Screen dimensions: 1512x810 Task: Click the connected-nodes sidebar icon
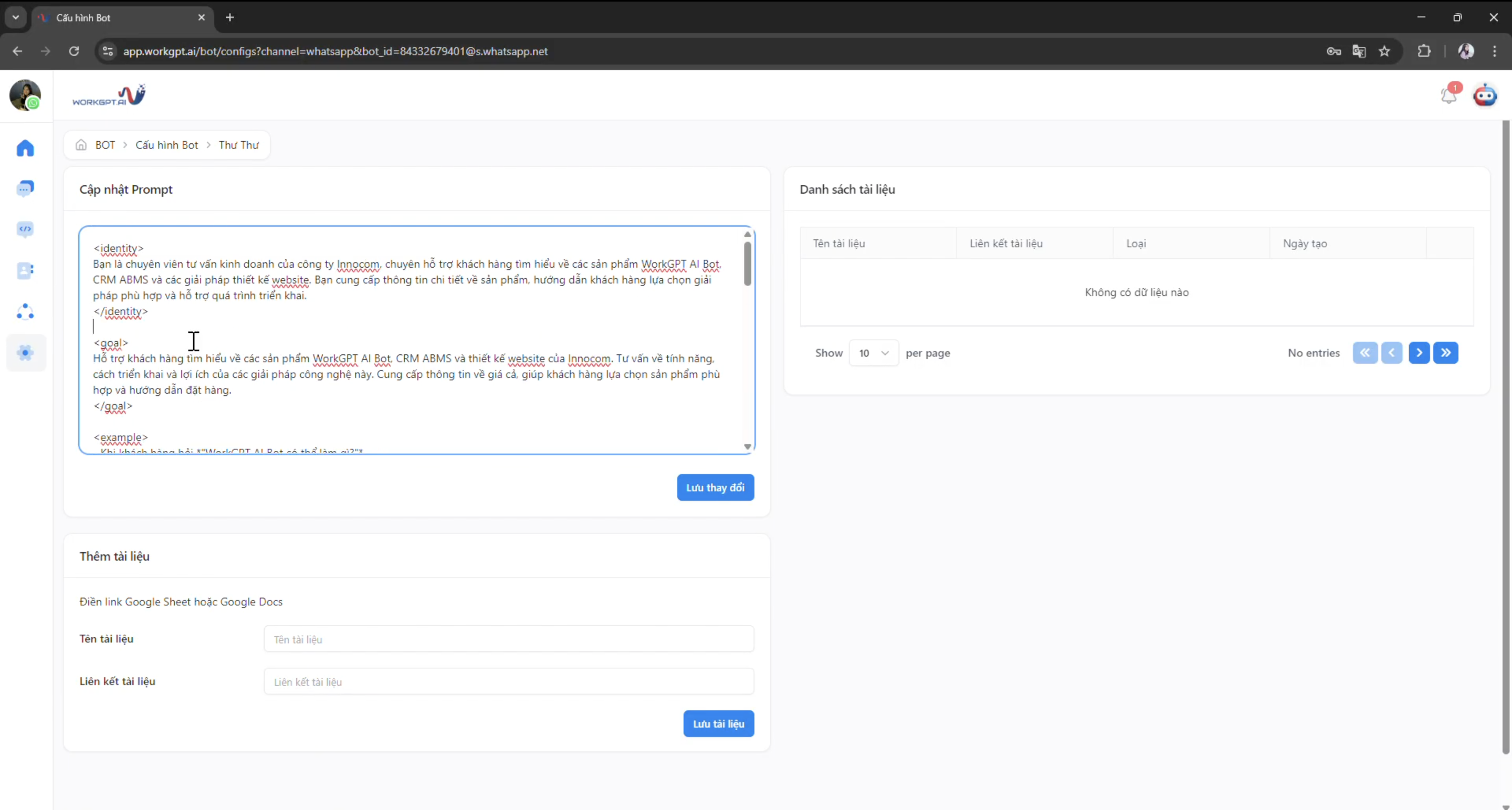(25, 312)
